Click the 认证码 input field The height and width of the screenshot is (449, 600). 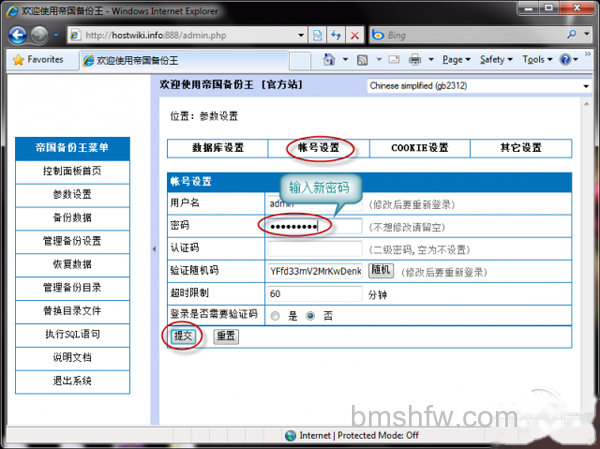pos(315,249)
